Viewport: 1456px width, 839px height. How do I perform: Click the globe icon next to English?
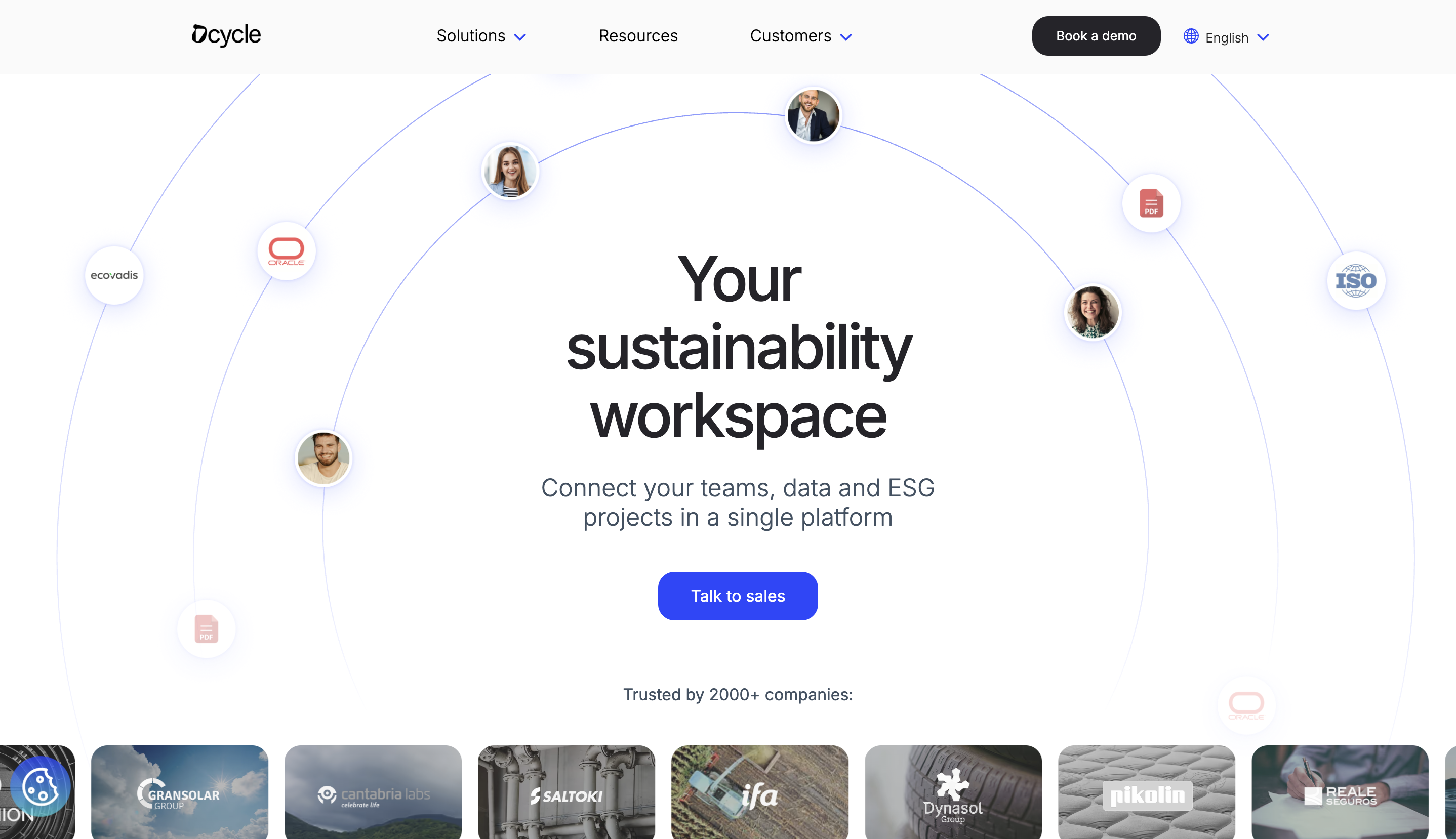click(1191, 36)
